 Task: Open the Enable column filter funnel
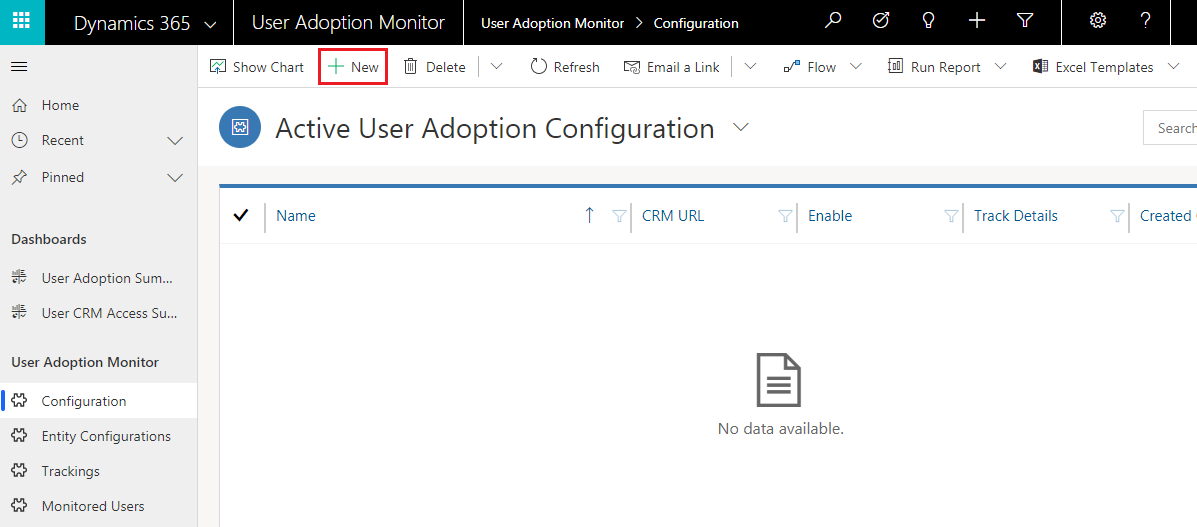(951, 216)
